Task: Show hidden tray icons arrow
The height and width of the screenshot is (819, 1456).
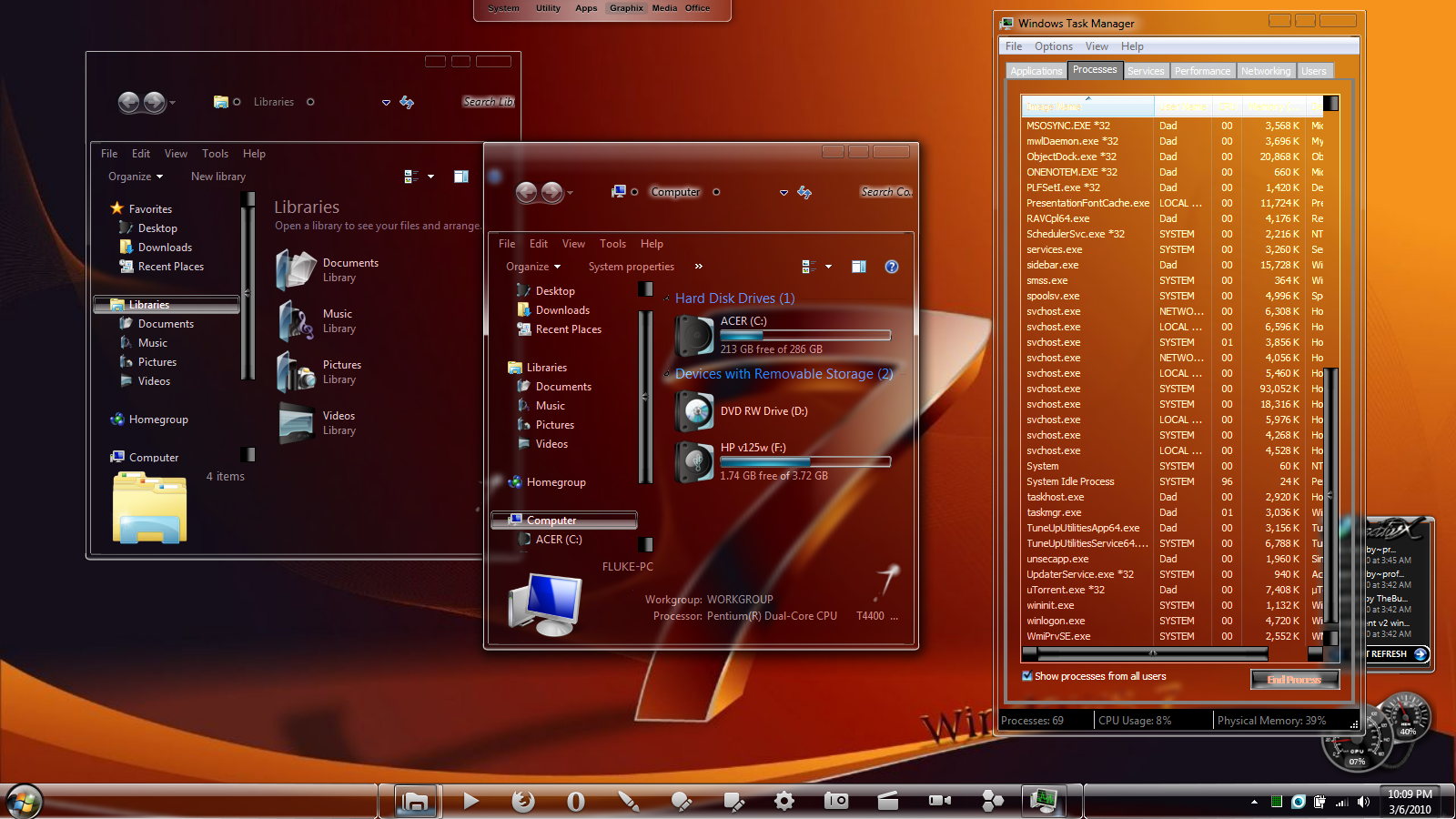Action: pyautogui.click(x=1254, y=802)
